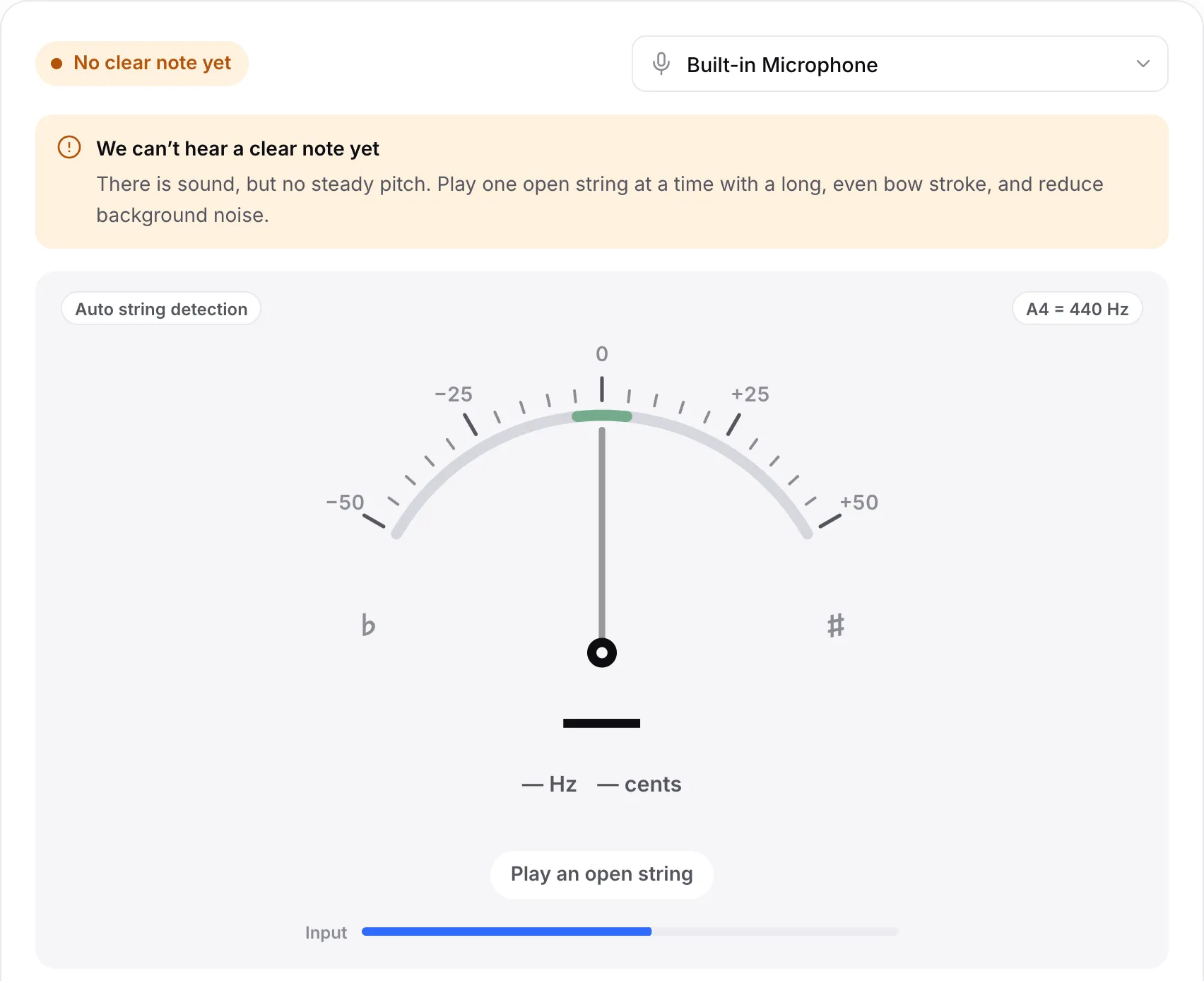Click the A4 = 440 Hz reference chip
Screen dimensions: 1204x981
point(1077,309)
